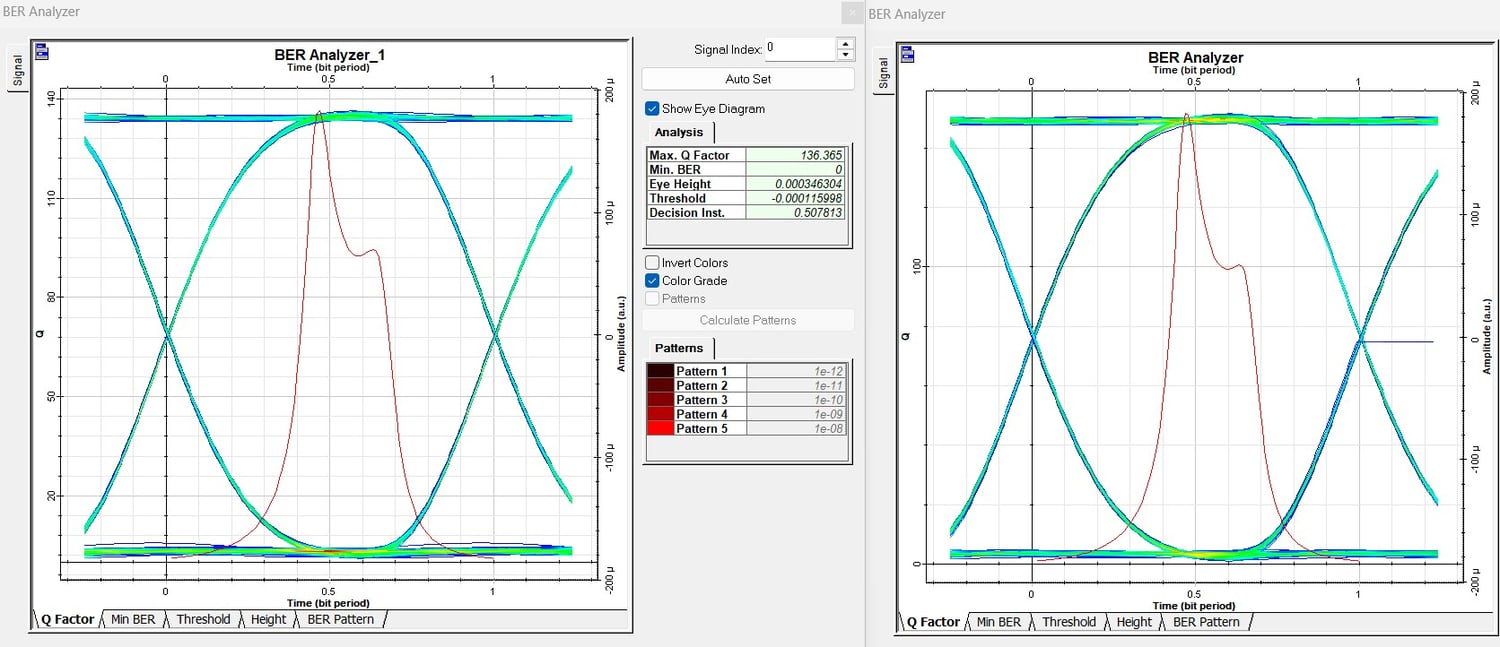1500x647 pixels.
Task: Click the Auto Set button
Action: click(748, 79)
